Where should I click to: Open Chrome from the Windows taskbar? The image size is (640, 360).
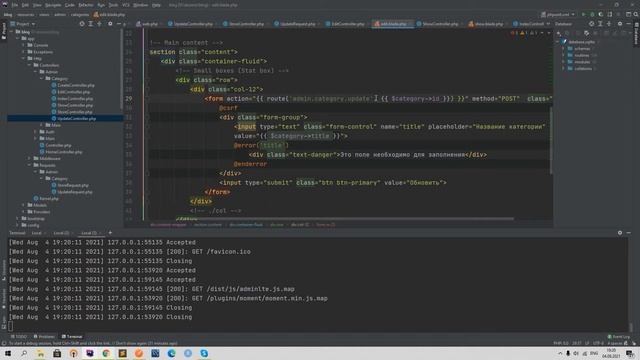pos(106,353)
